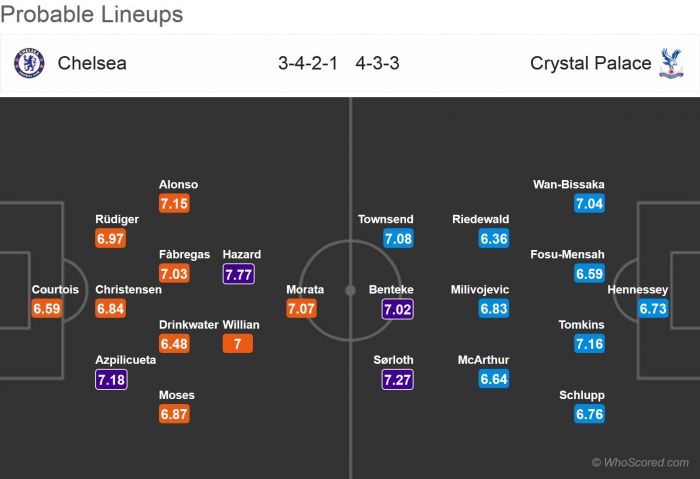Open the Crystal Palace team name link
The image size is (700, 479).
click(x=592, y=63)
